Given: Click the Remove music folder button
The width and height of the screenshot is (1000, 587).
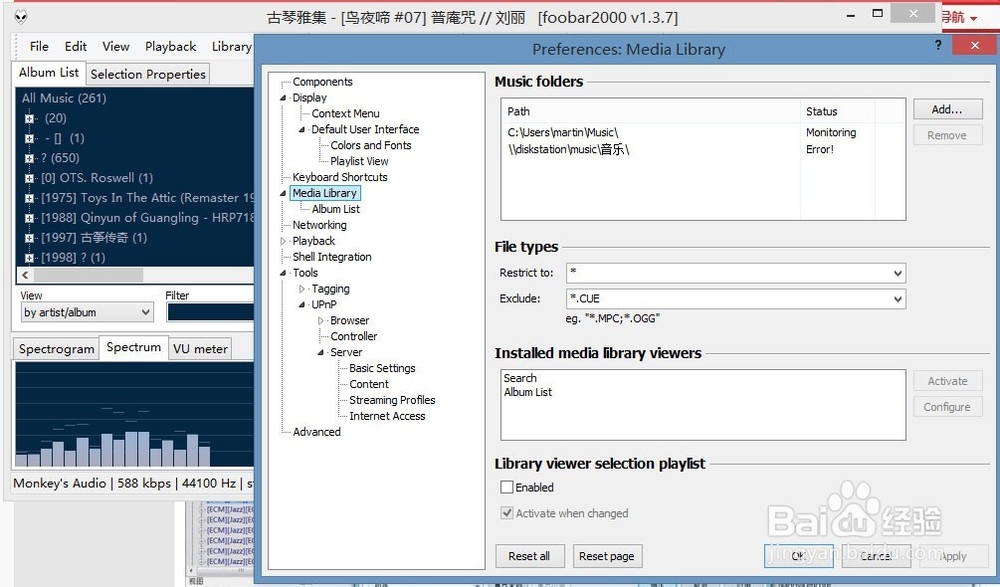Looking at the screenshot, I should pyautogui.click(x=947, y=135).
